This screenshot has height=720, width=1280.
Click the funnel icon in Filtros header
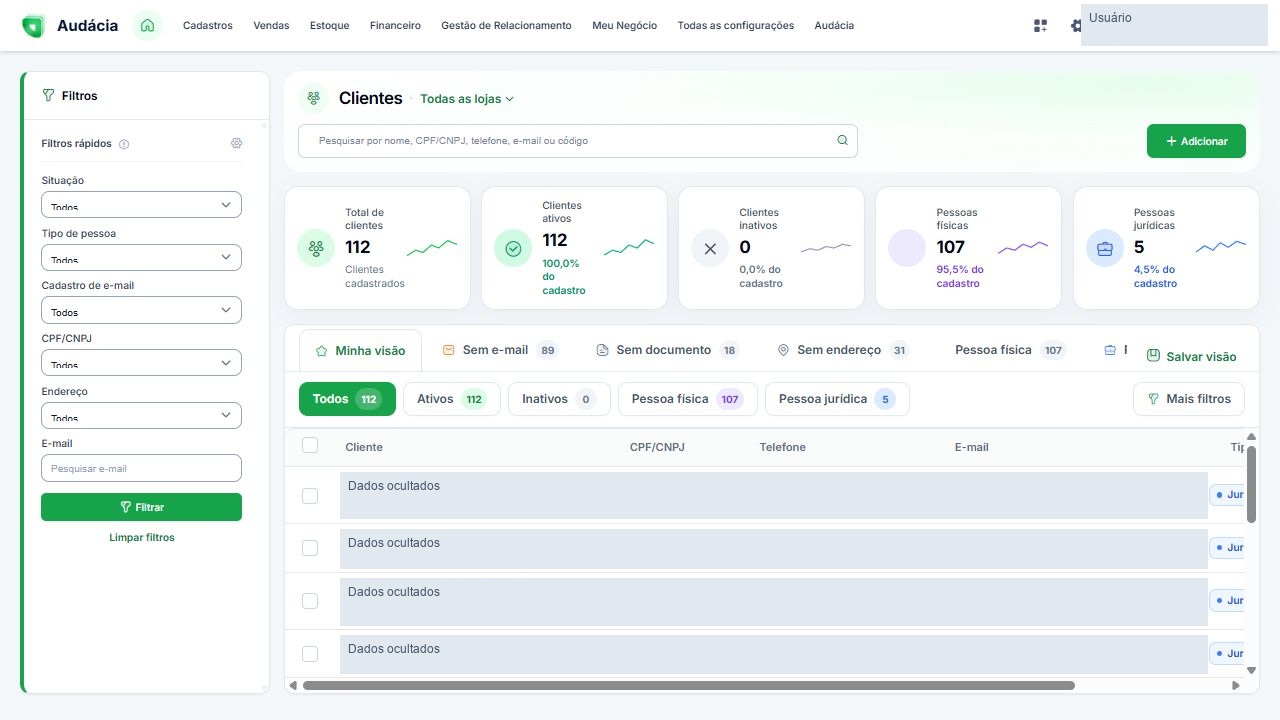tap(48, 96)
